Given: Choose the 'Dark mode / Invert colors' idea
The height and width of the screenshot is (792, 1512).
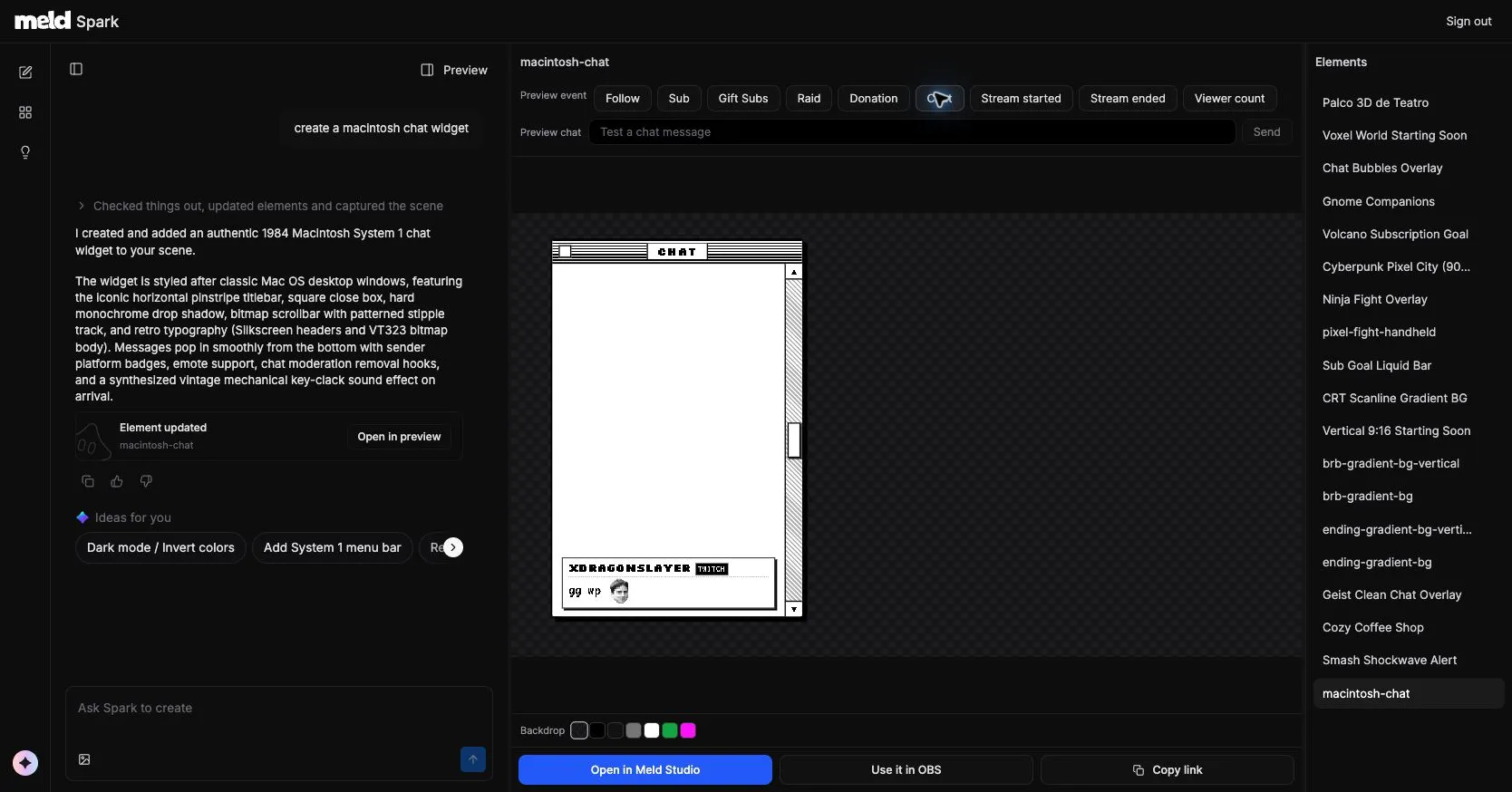Looking at the screenshot, I should tap(160, 547).
